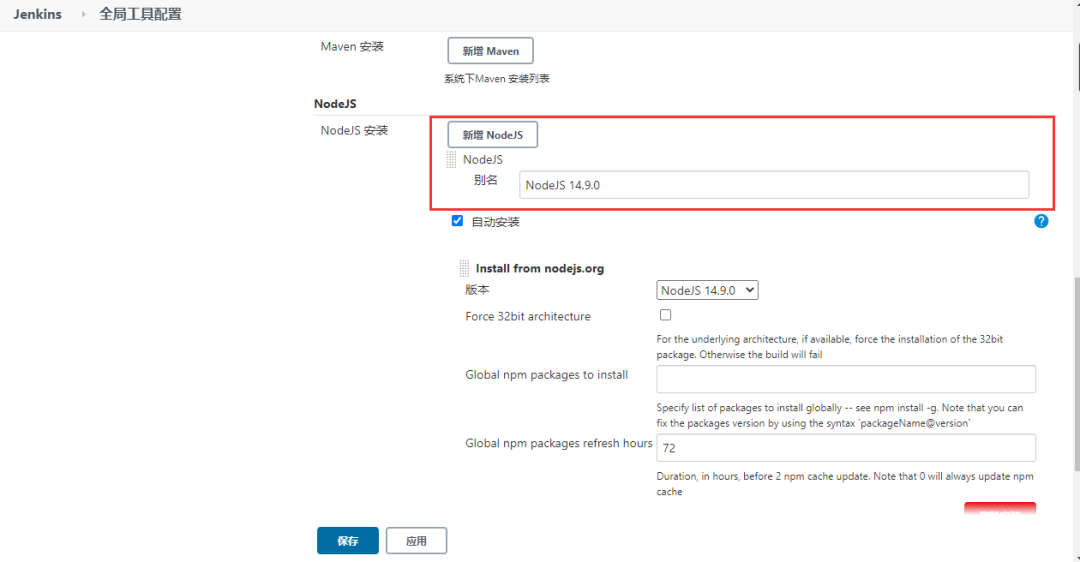Click the 新增 Maven button
1080x562 pixels.
coord(490,51)
